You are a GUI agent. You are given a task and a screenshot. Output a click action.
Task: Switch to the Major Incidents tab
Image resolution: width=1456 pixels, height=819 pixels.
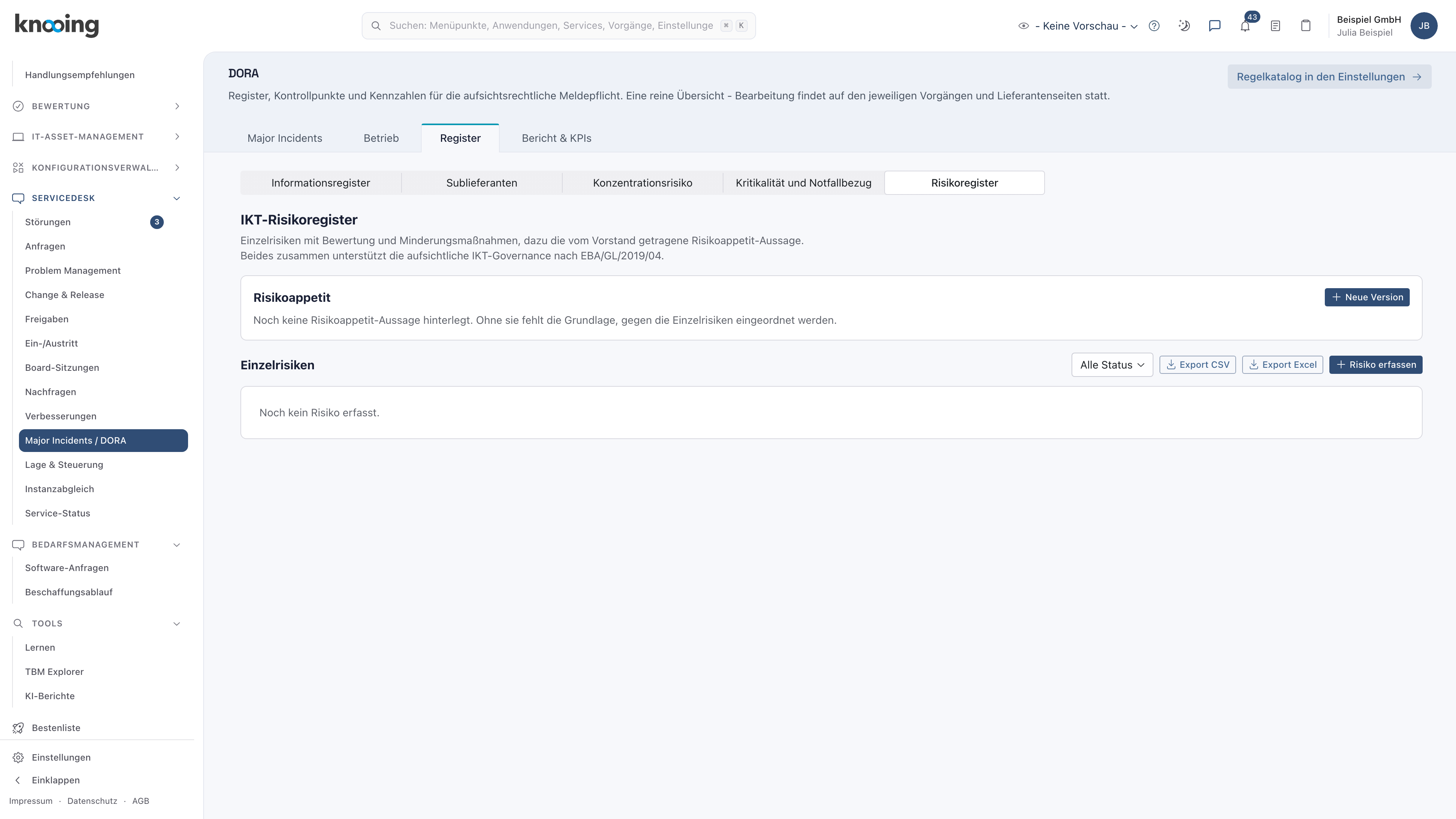coord(285,138)
